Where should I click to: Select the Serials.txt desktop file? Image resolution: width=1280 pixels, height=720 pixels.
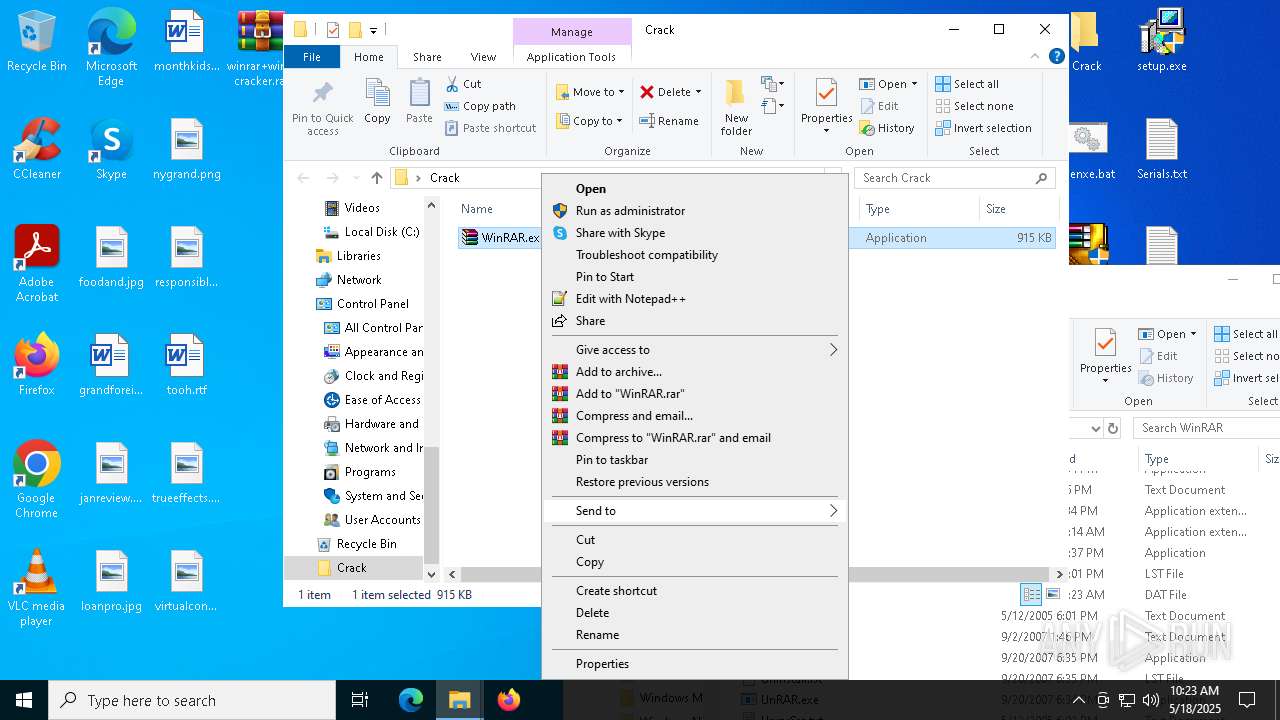[x=1161, y=150]
